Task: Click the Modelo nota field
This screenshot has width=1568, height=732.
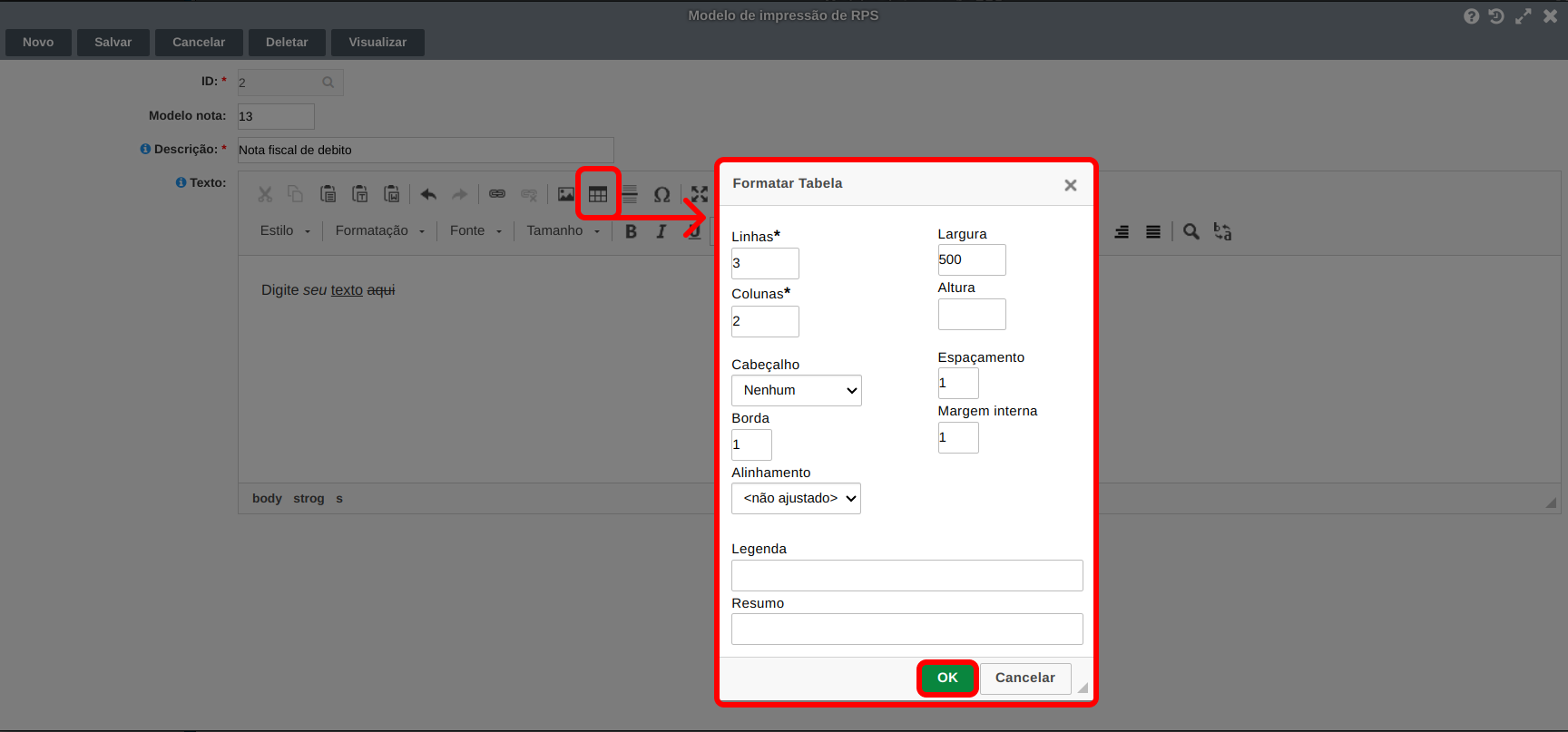Action: tap(276, 116)
